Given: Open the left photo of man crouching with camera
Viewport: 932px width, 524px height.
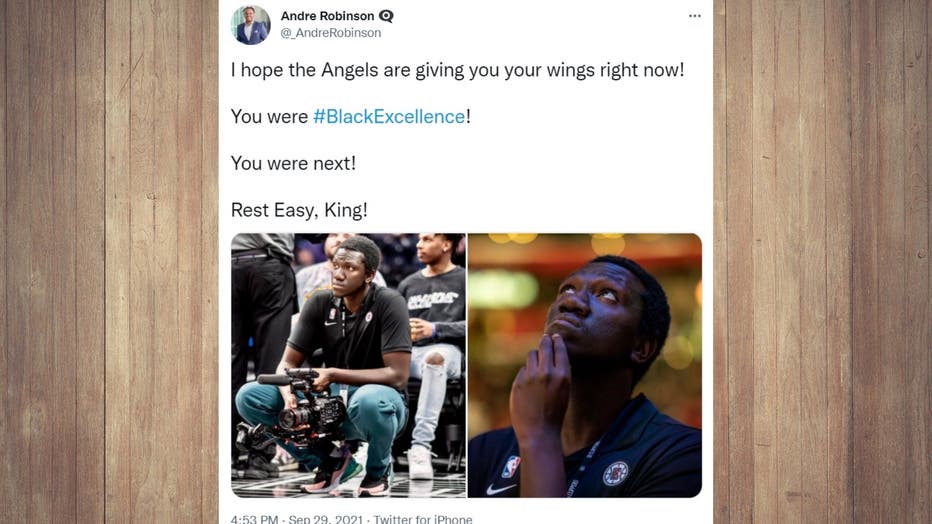Looking at the screenshot, I should click(348, 365).
